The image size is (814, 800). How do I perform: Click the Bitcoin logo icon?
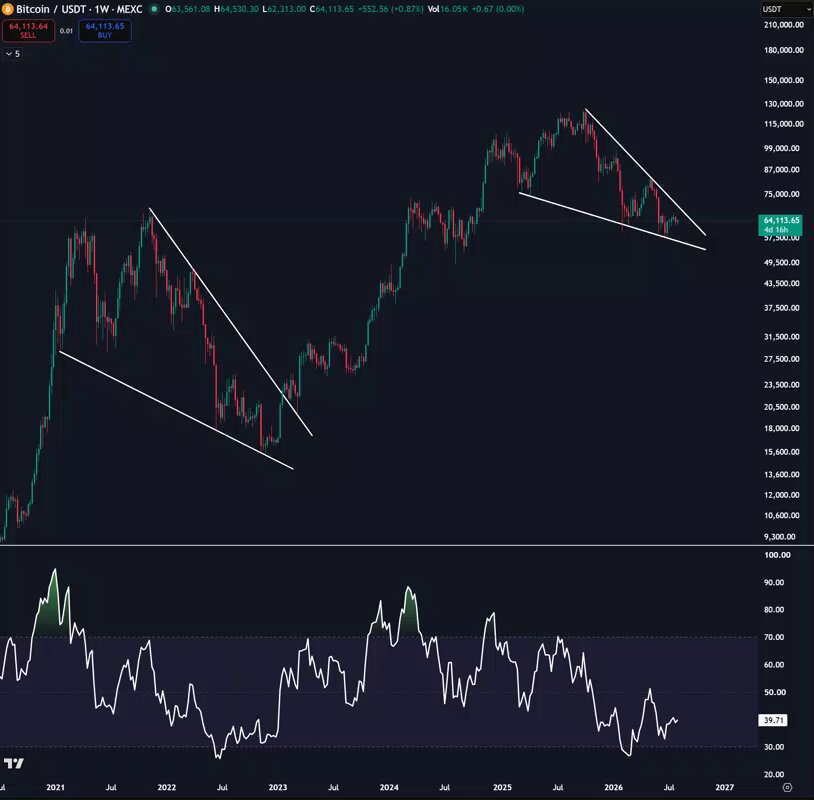tap(7, 9)
